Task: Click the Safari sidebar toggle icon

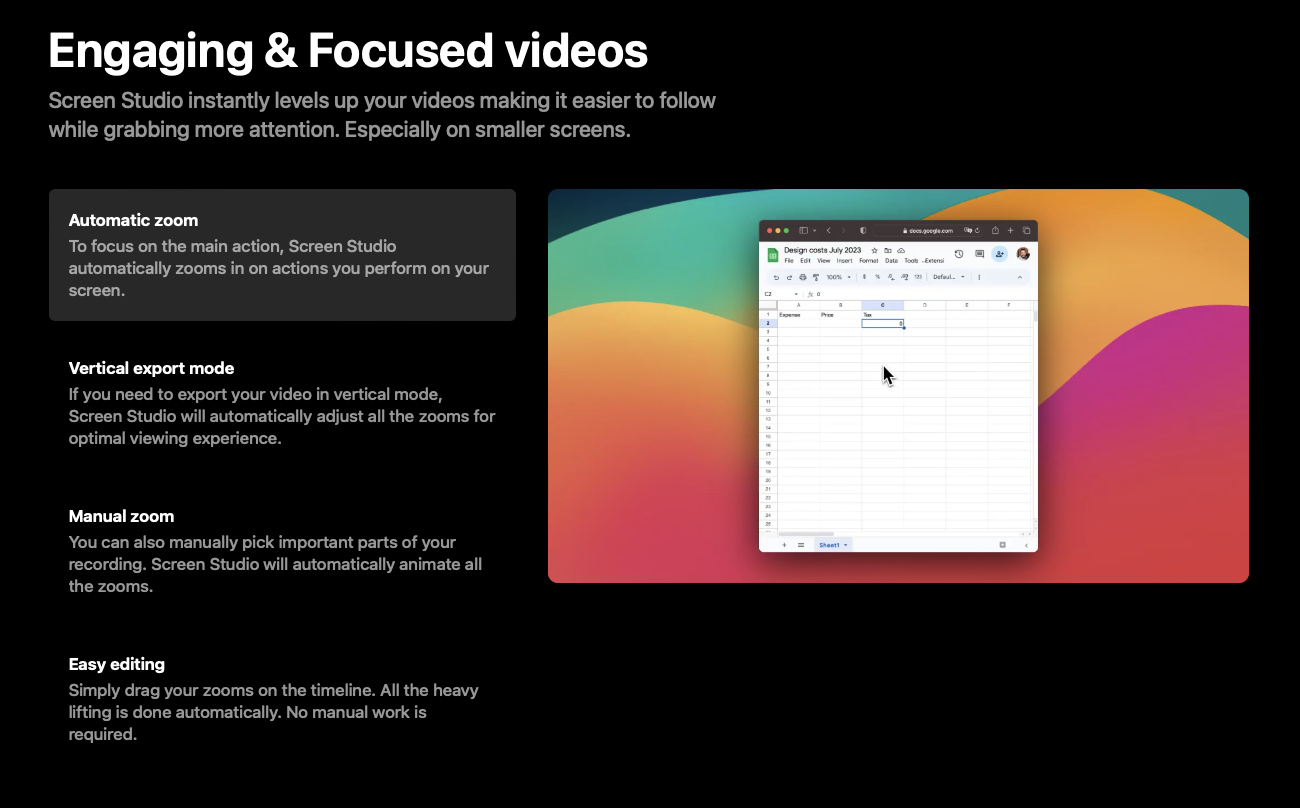Action: (803, 230)
